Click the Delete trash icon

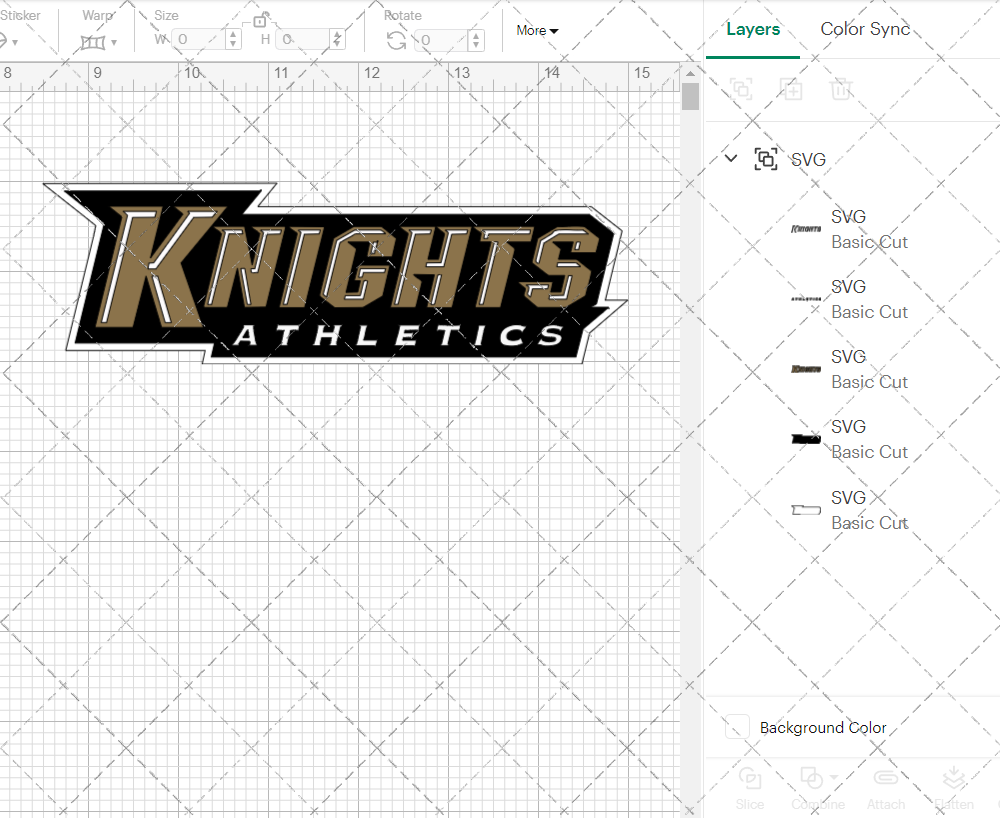coord(841,89)
